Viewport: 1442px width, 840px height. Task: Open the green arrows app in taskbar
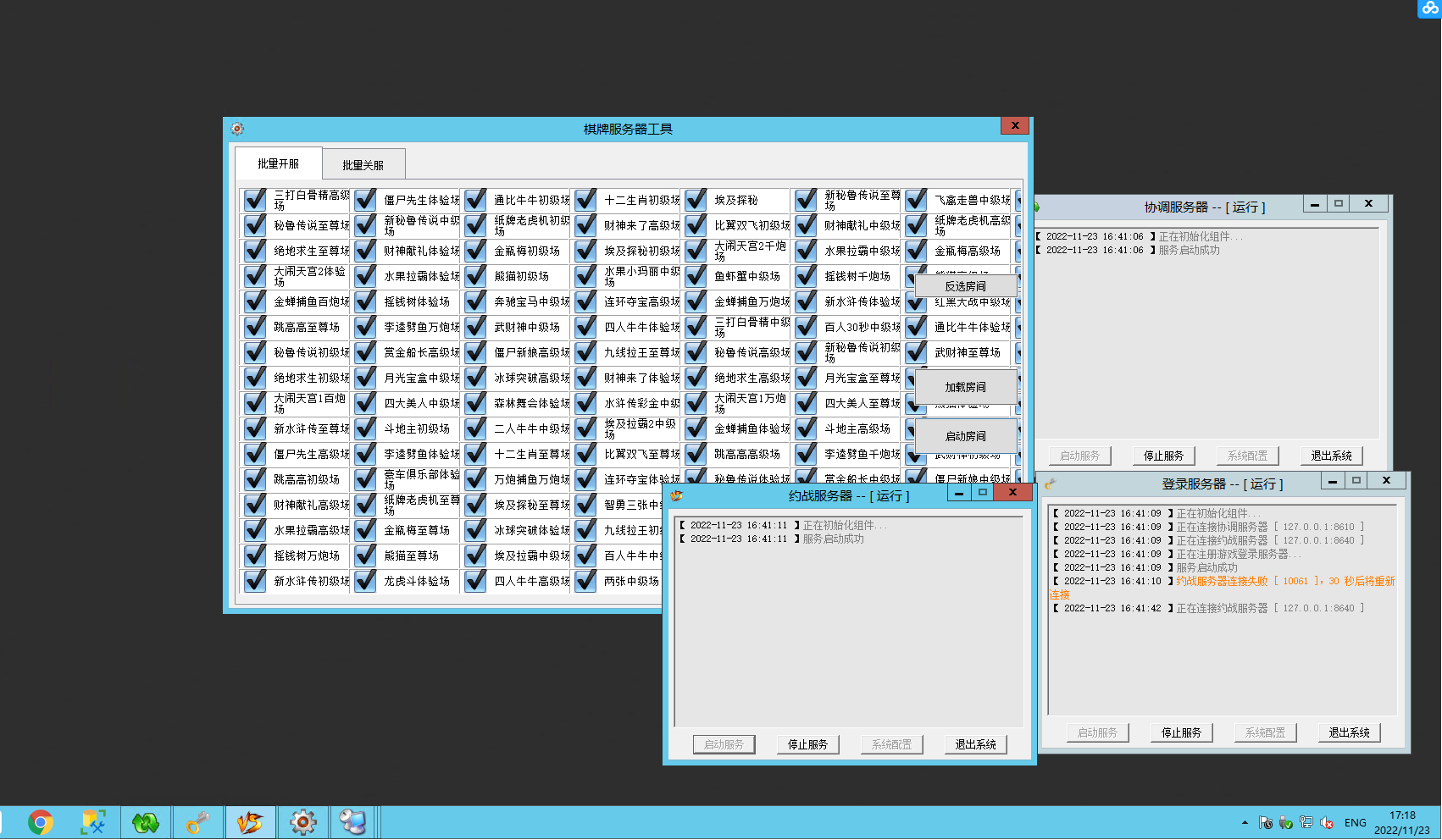[146, 822]
